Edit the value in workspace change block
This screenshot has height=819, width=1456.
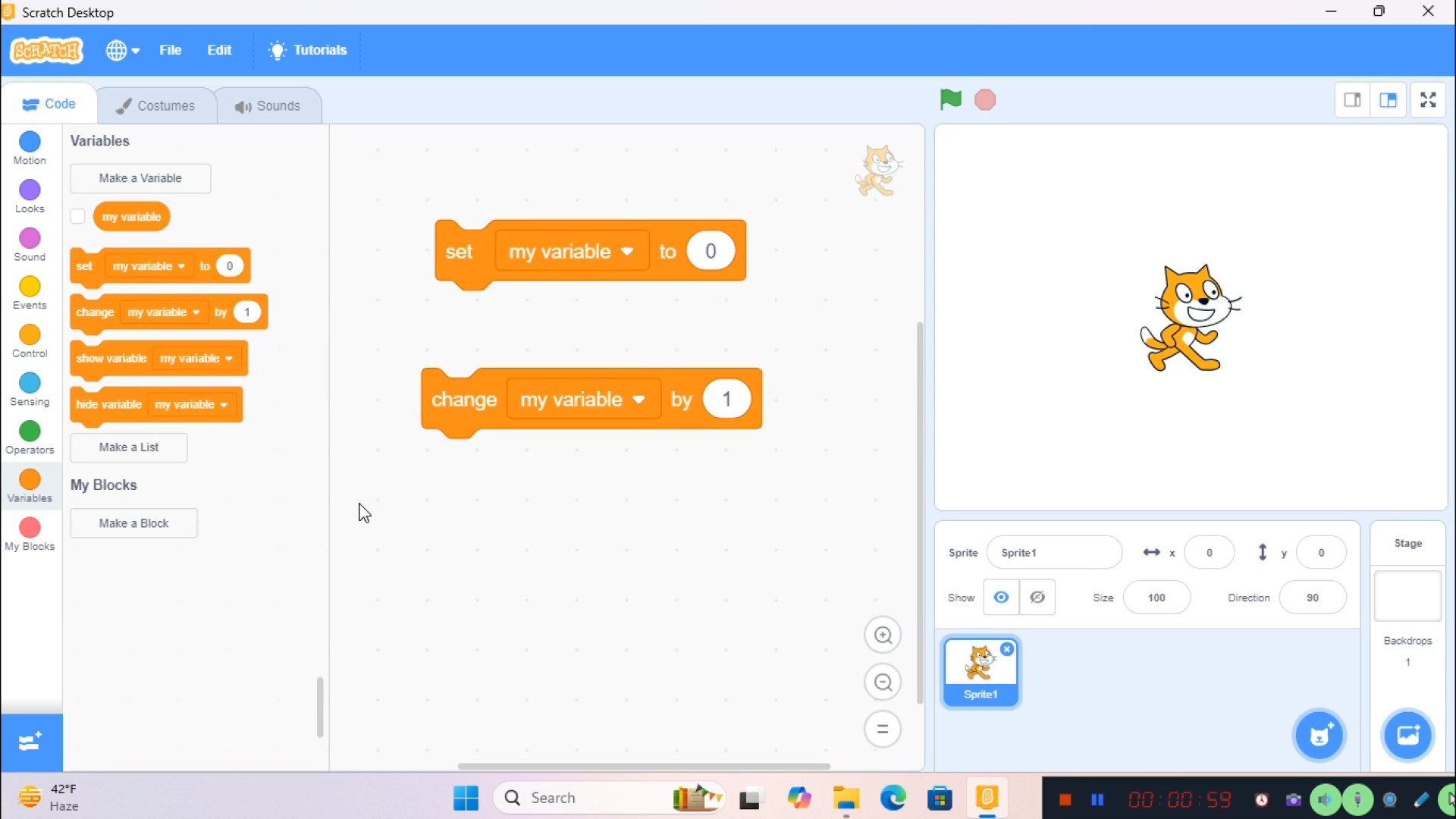[x=726, y=400]
